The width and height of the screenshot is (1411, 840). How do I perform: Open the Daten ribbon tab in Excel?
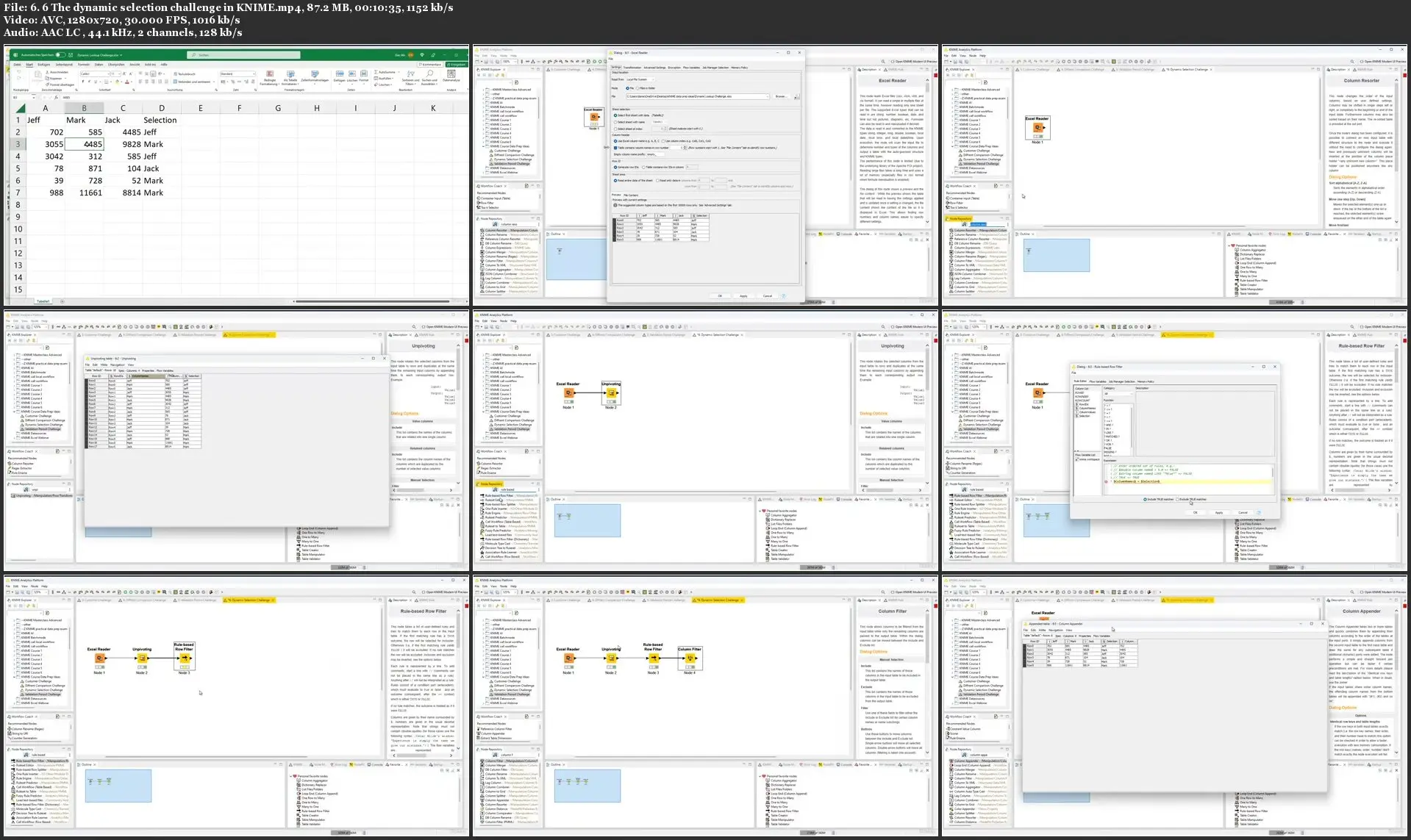99,65
